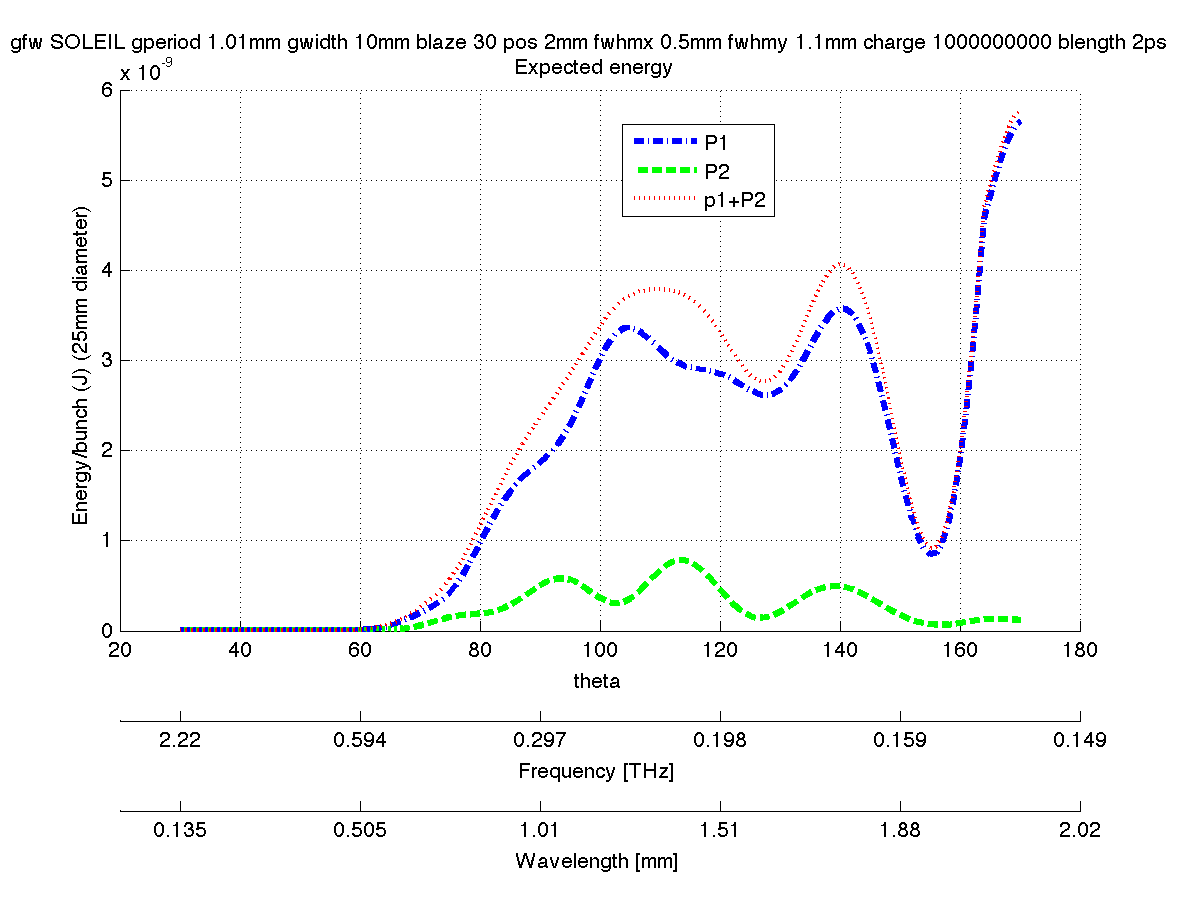The width and height of the screenshot is (1200, 901).
Task: Click the plot title line starting 'gfw SOLEIL'
Action: pyautogui.click(x=589, y=44)
